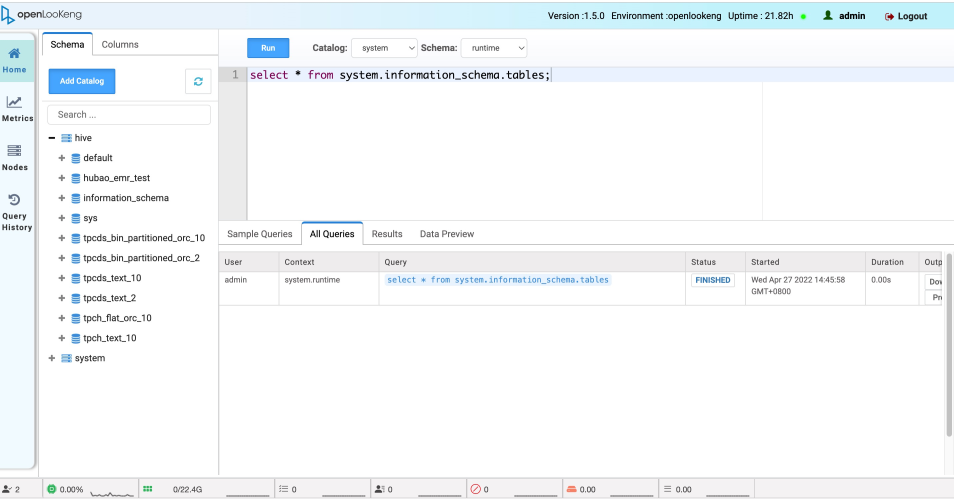The image size is (954, 499).
Task: Open the Catalog dropdown
Action: [384, 48]
